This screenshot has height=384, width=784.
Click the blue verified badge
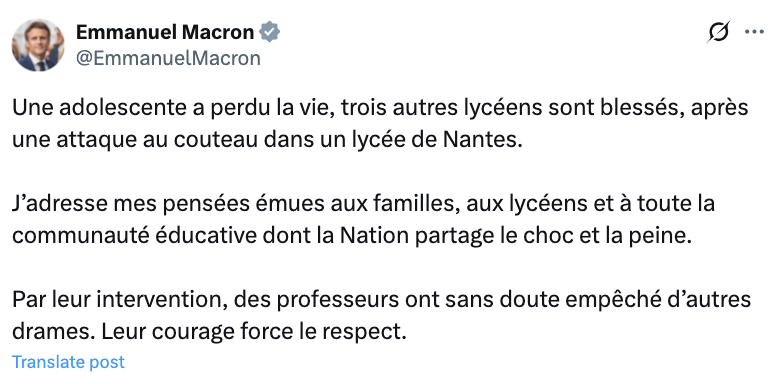(270, 32)
